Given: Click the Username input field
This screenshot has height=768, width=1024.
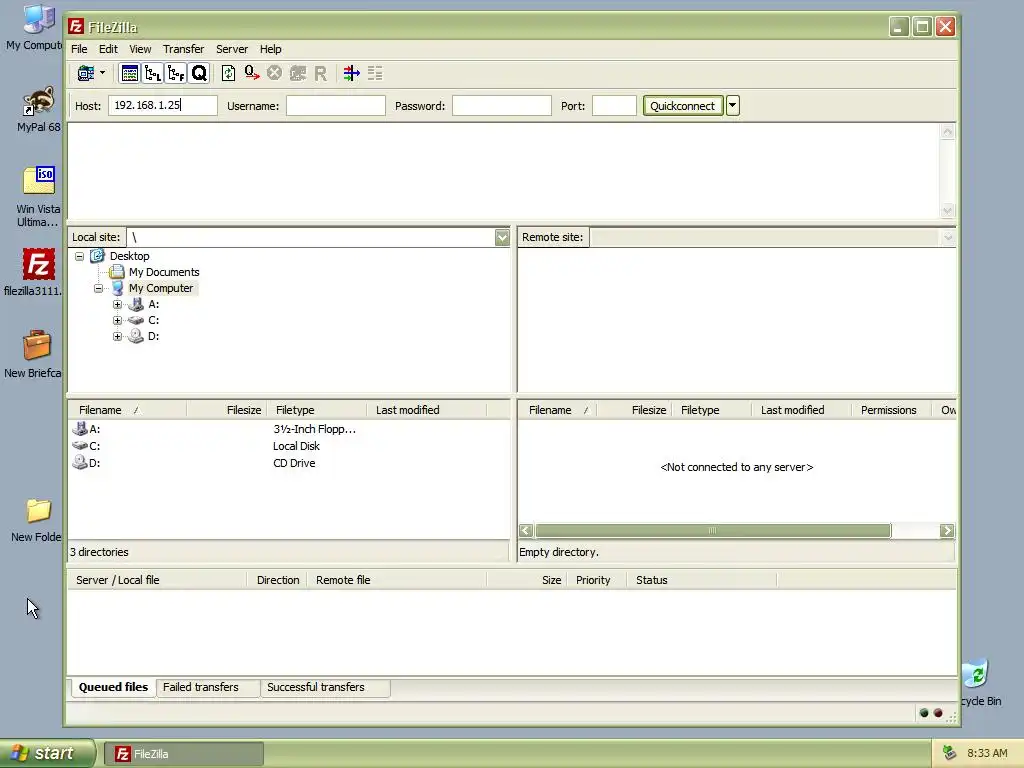Looking at the screenshot, I should click(x=336, y=105).
